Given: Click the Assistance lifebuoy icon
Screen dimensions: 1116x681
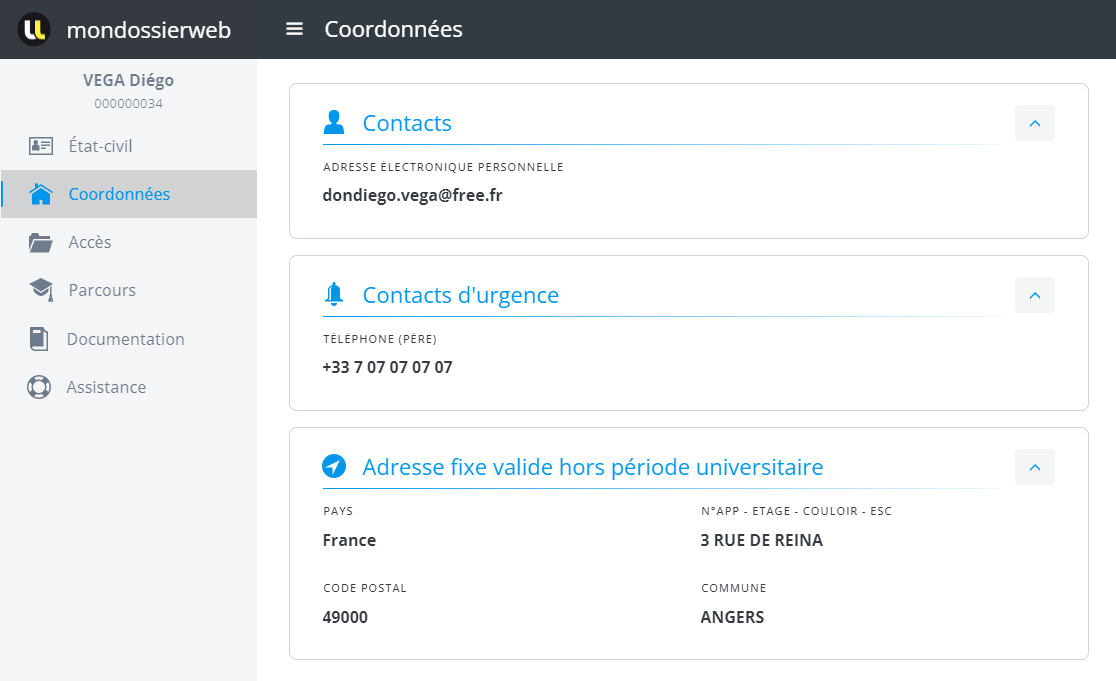Looking at the screenshot, I should click(x=39, y=387).
